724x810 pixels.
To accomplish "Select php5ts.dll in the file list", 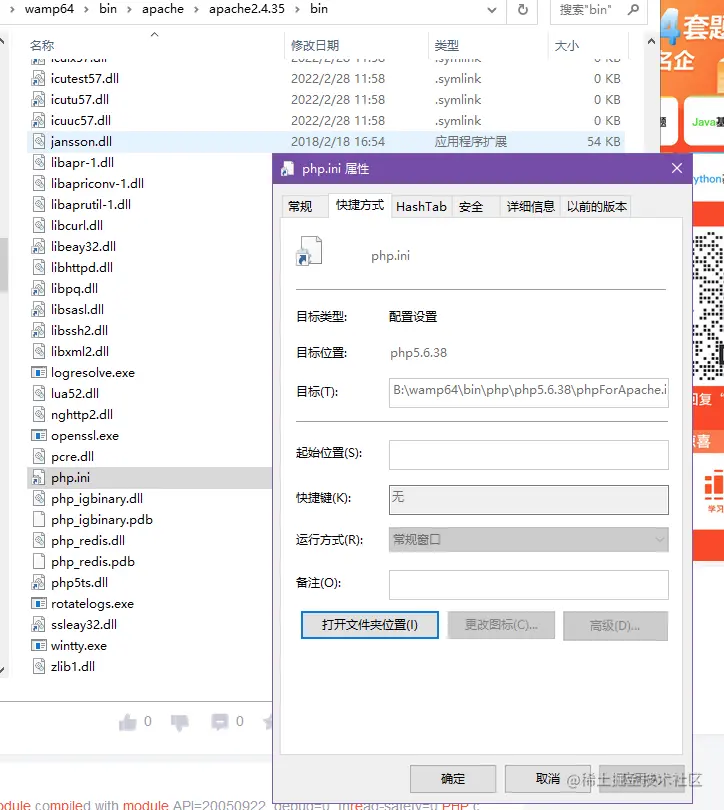I will [80, 583].
